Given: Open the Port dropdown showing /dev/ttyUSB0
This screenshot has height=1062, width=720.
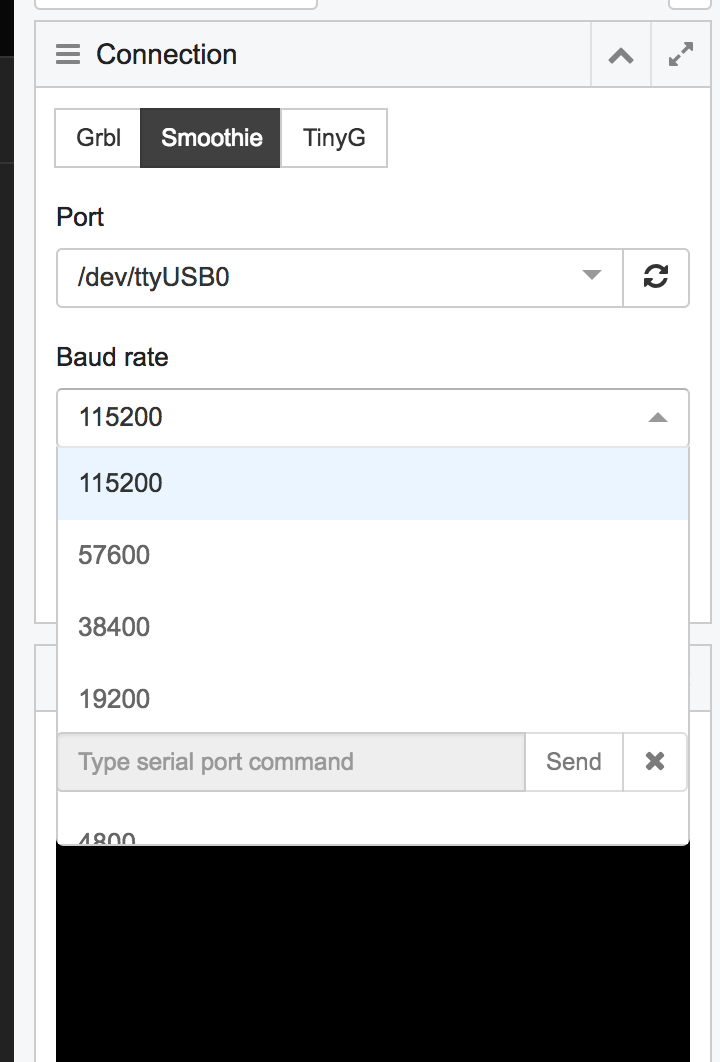Looking at the screenshot, I should [x=340, y=277].
